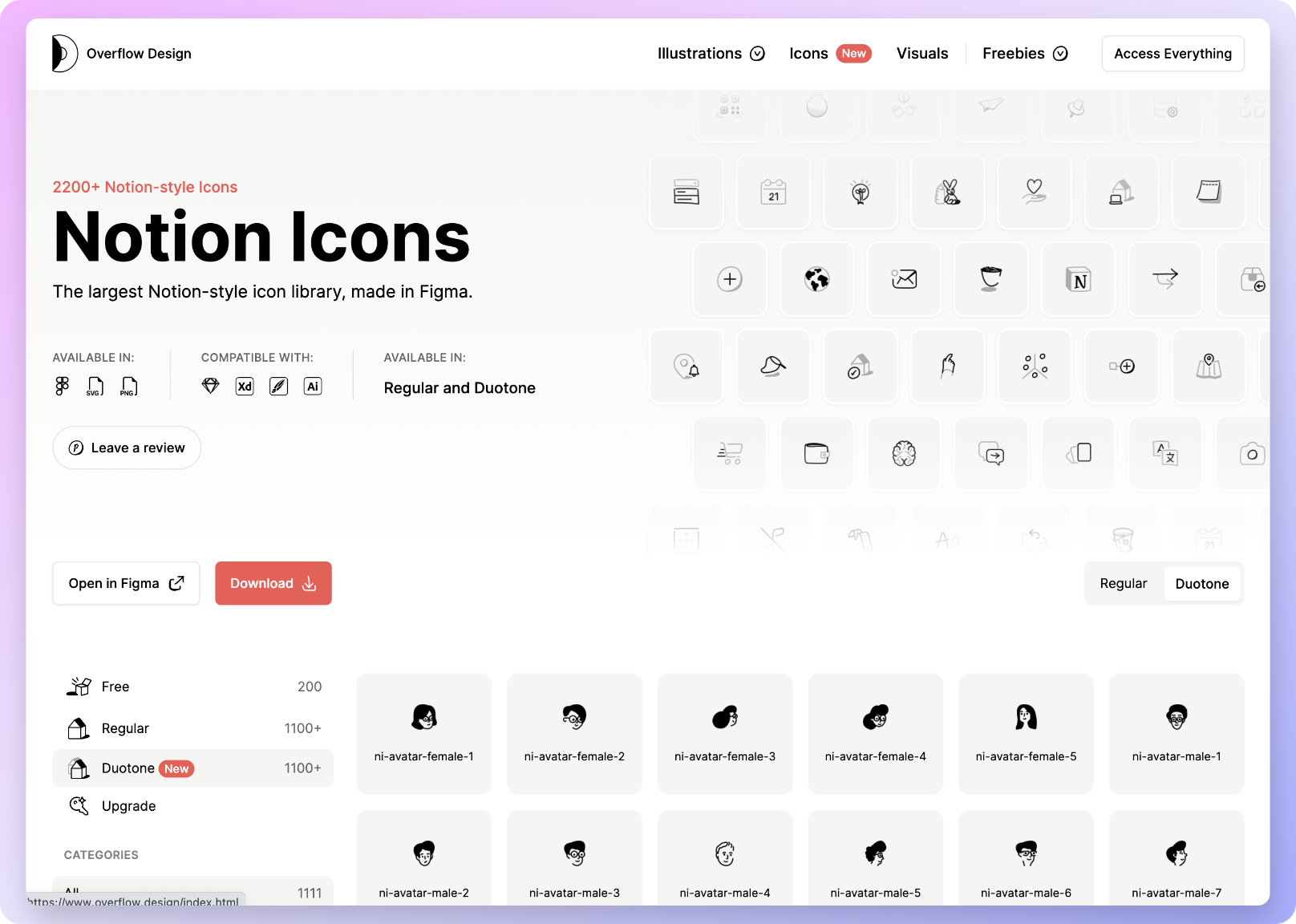Click the translate language icon tile
The width and height of the screenshot is (1296, 924).
pos(1165,453)
